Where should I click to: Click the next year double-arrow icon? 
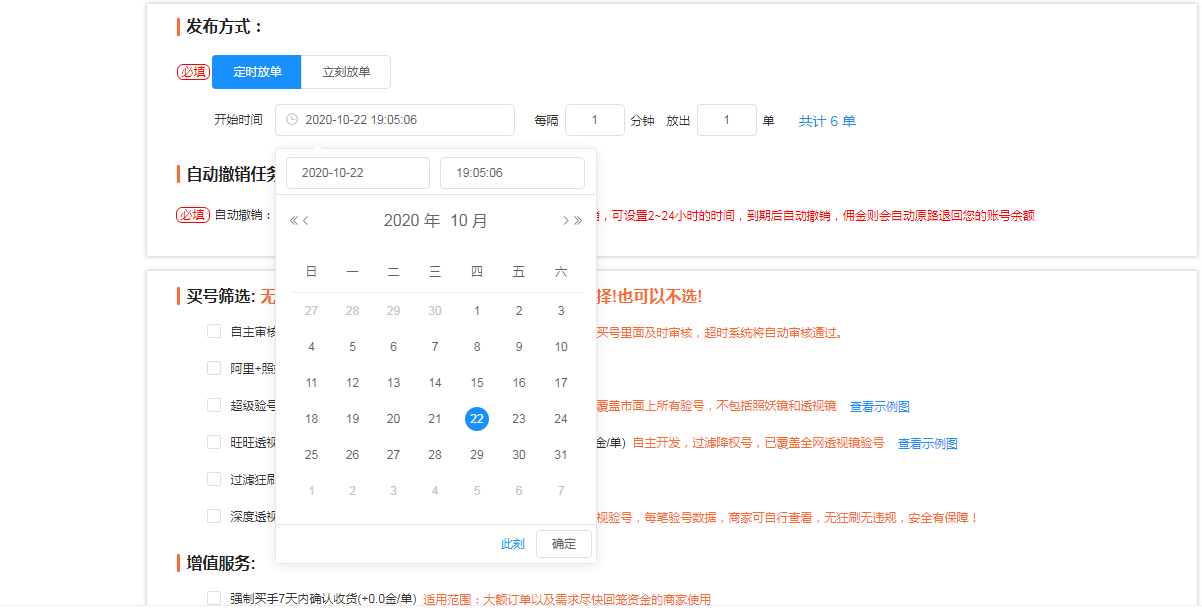578,221
